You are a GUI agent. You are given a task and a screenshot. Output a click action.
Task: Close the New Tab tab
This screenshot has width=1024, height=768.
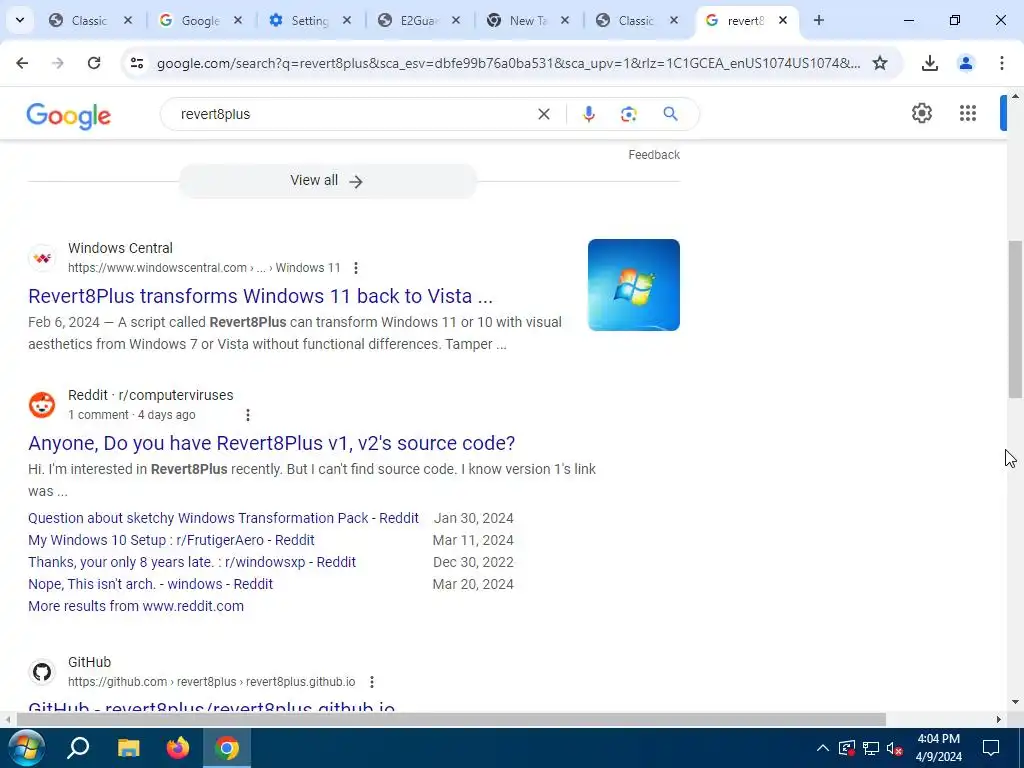tap(565, 20)
